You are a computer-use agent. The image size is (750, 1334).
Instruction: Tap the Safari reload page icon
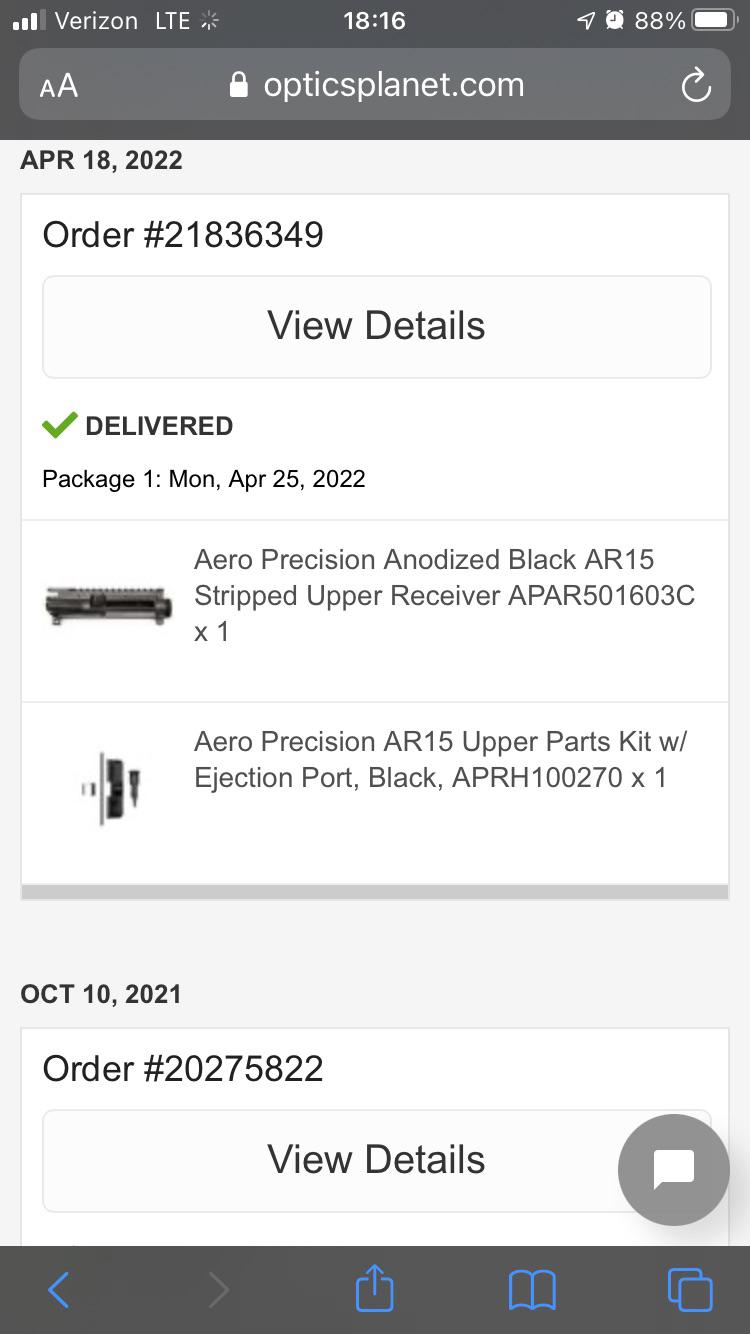pyautogui.click(x=695, y=86)
